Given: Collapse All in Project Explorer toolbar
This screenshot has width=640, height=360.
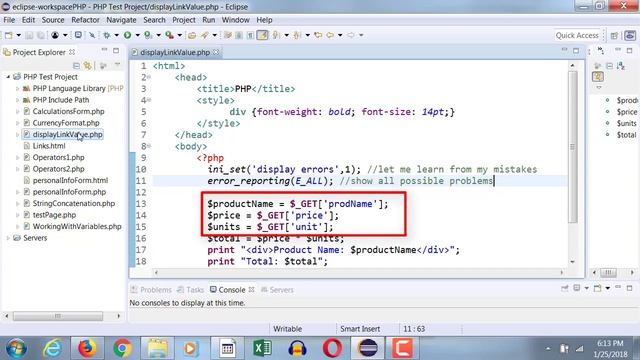Looking at the screenshot, I should [76, 65].
